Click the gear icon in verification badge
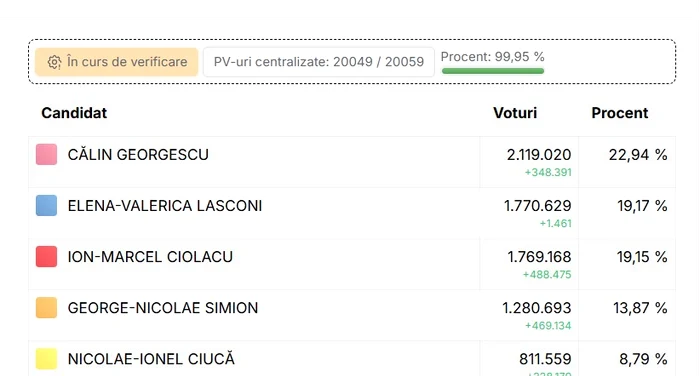This screenshot has height=376, width=700. [x=54, y=62]
